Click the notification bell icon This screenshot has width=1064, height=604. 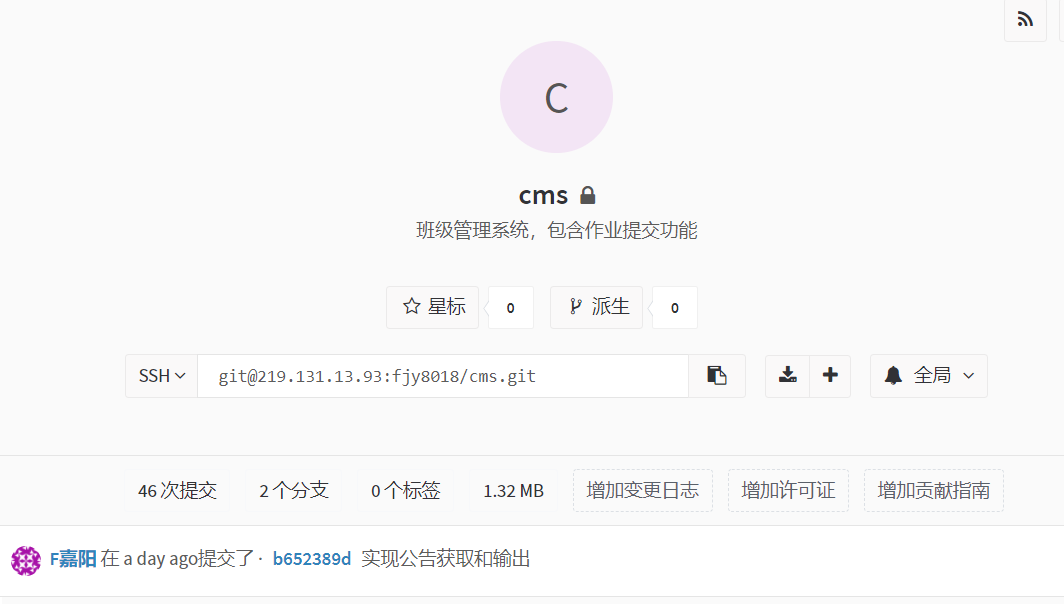[893, 375]
